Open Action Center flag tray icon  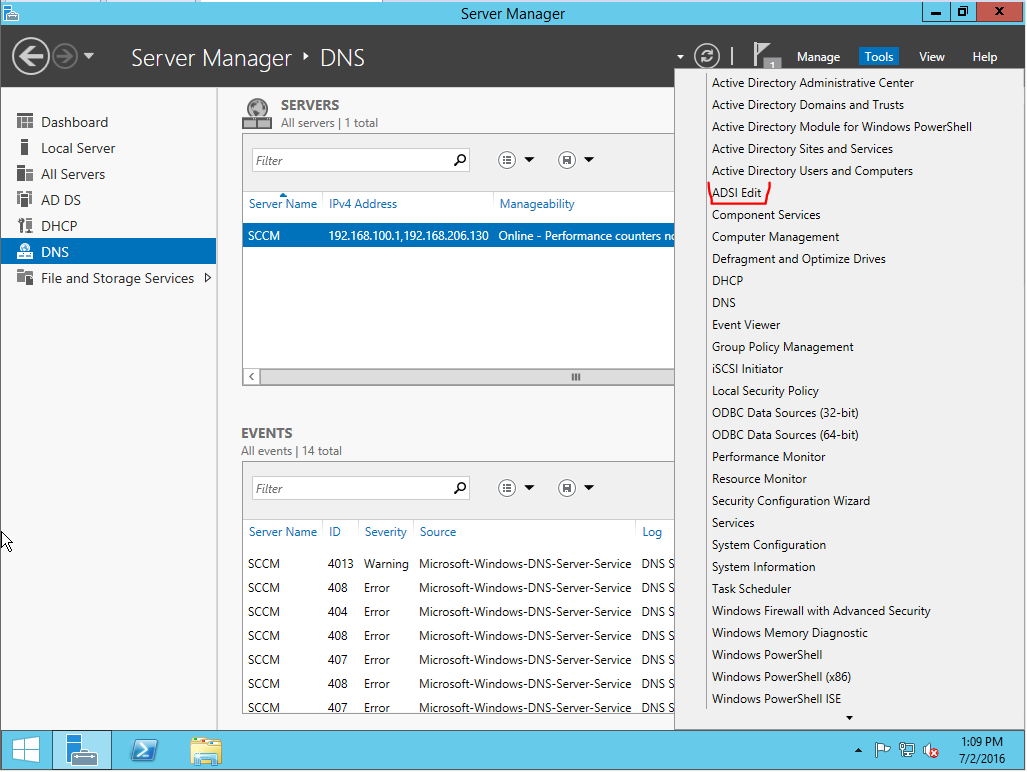882,750
